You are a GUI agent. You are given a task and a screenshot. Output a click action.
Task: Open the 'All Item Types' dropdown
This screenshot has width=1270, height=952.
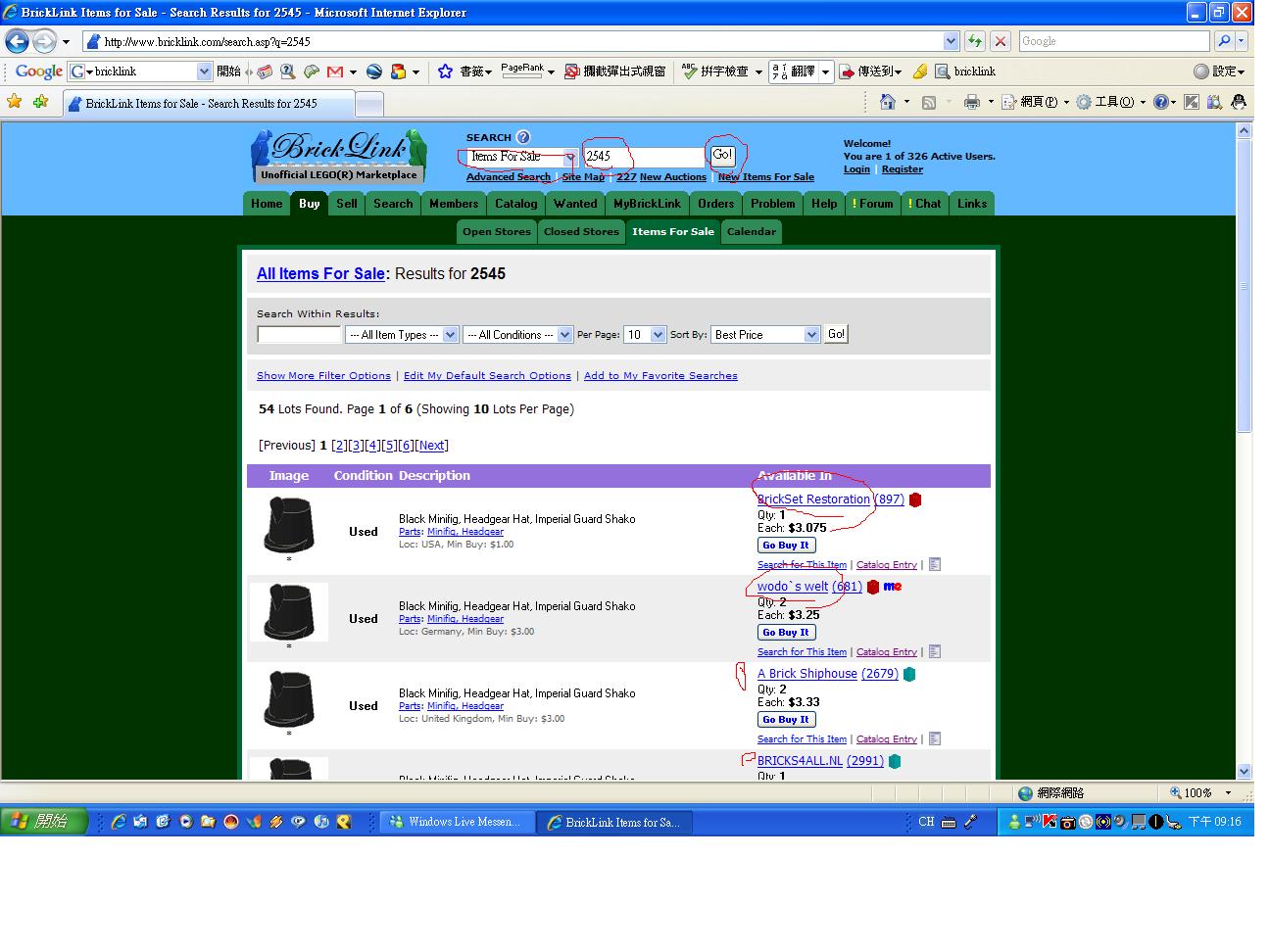pyautogui.click(x=450, y=335)
